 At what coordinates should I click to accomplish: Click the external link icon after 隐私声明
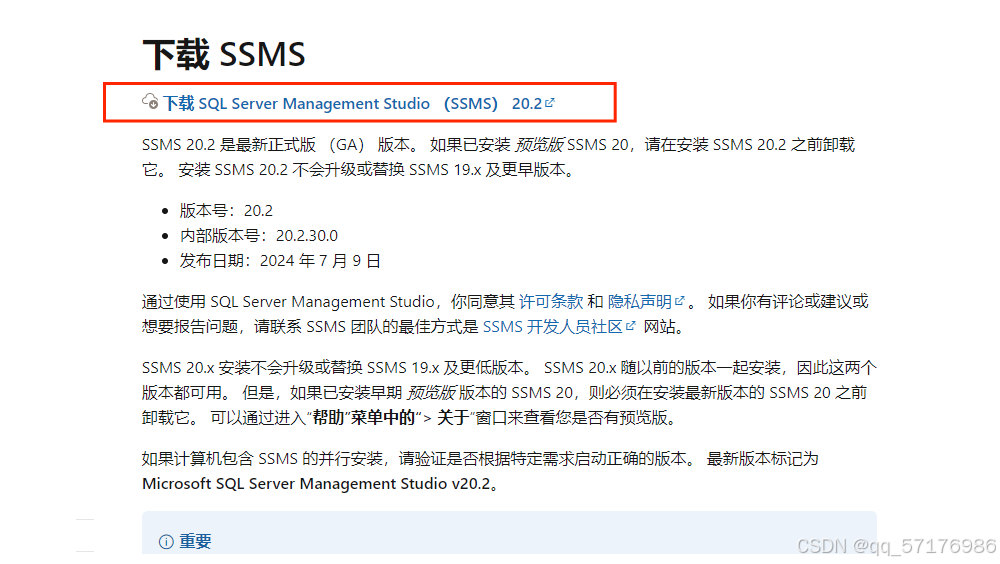[x=680, y=300]
